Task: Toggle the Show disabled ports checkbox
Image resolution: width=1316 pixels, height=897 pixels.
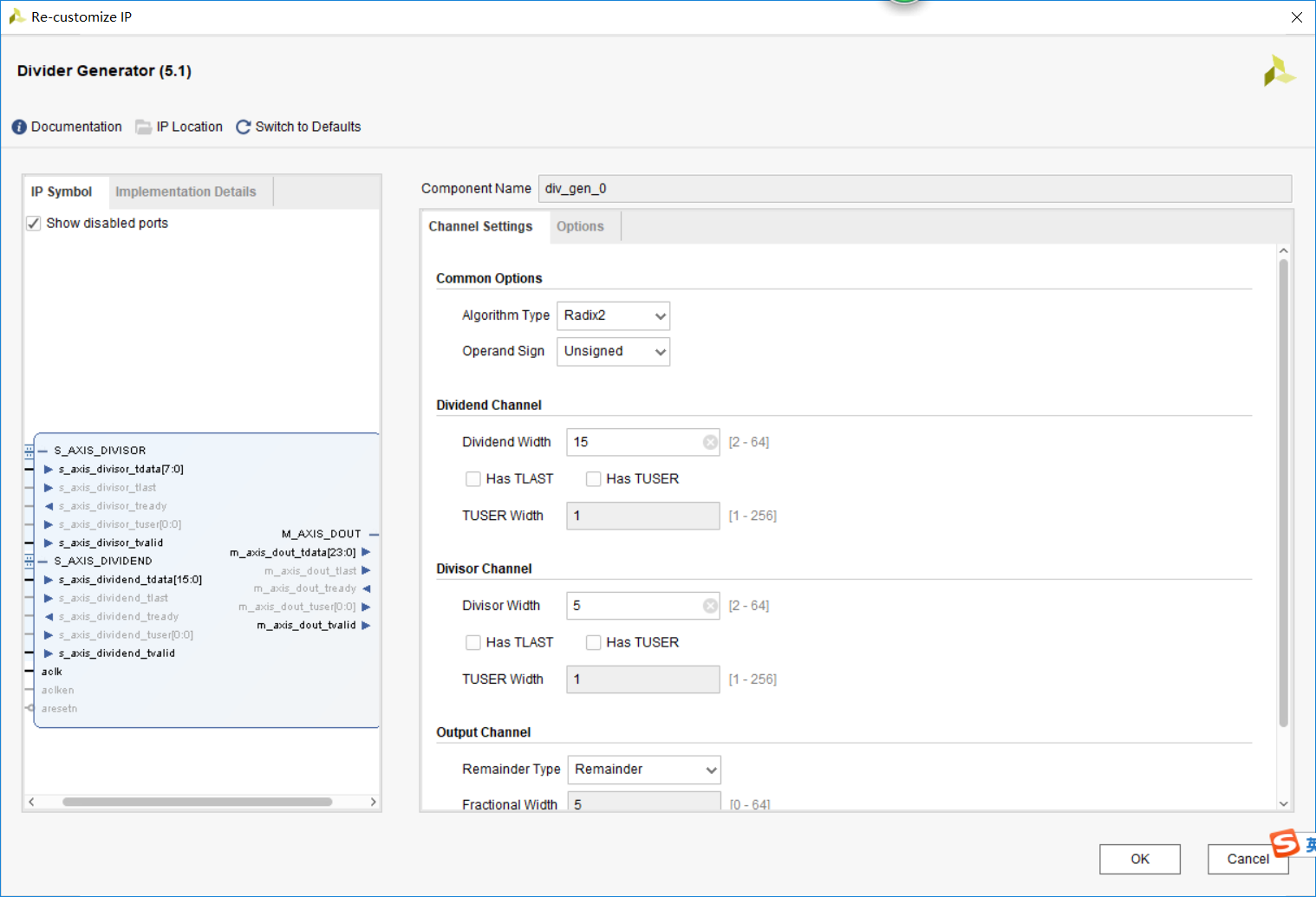Action: click(x=34, y=224)
